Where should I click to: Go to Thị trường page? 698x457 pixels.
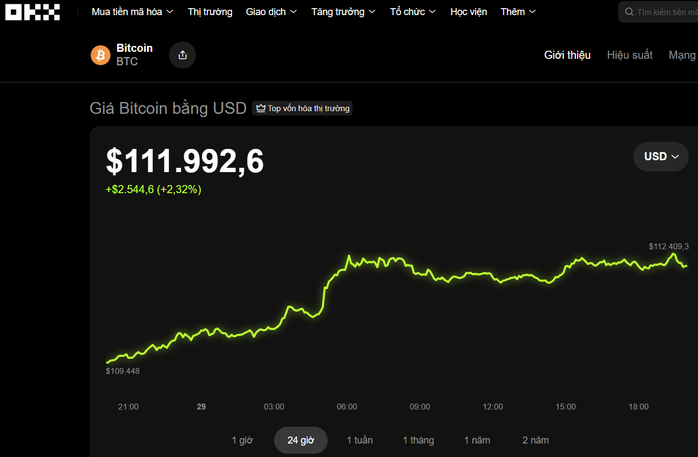[210, 12]
